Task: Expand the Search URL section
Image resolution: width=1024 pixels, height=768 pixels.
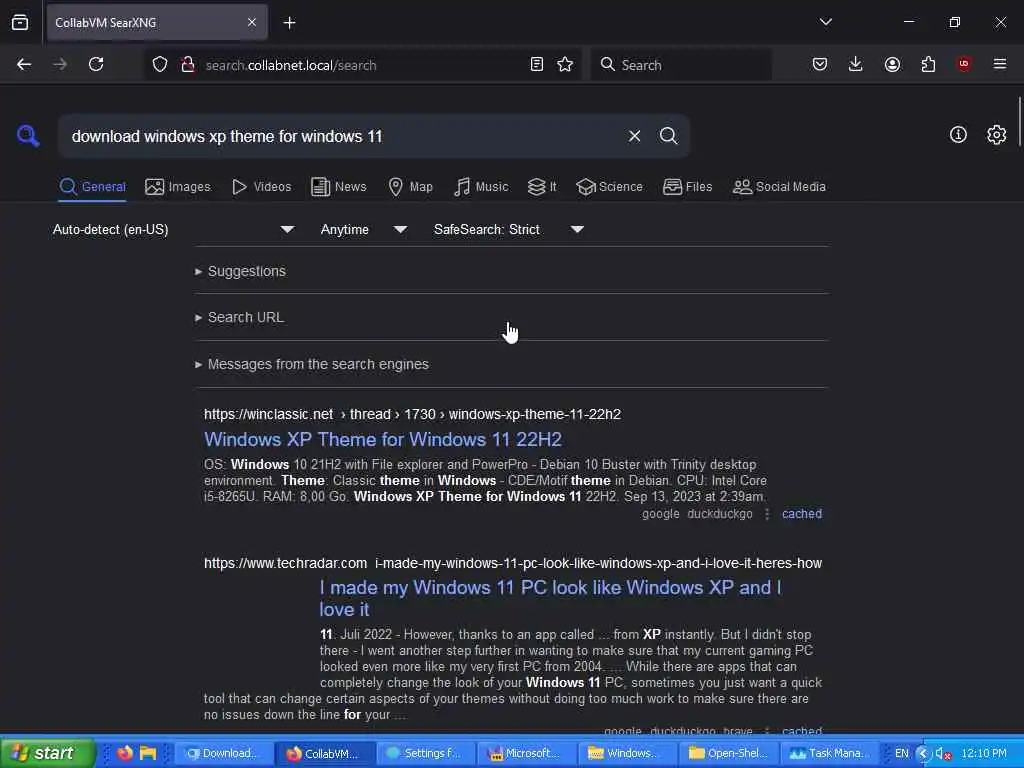Action: pyautogui.click(x=239, y=317)
